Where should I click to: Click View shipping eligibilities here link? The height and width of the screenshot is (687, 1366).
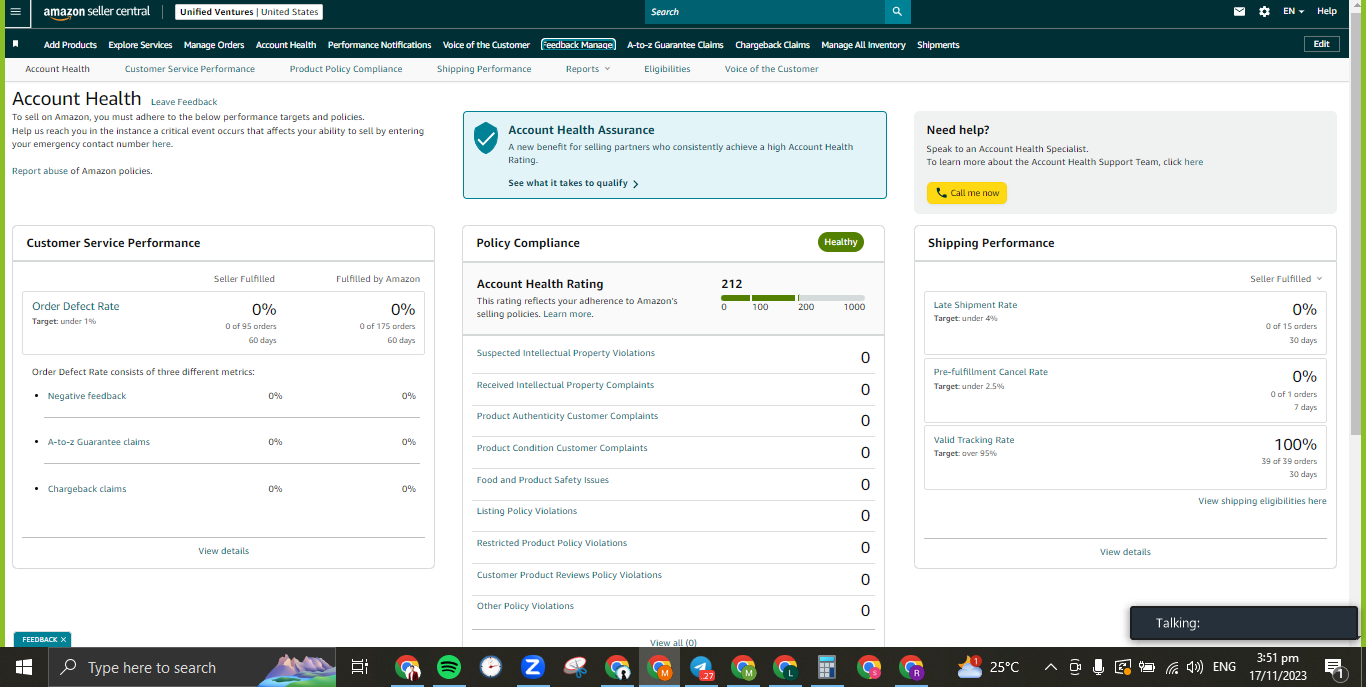[1262, 501]
